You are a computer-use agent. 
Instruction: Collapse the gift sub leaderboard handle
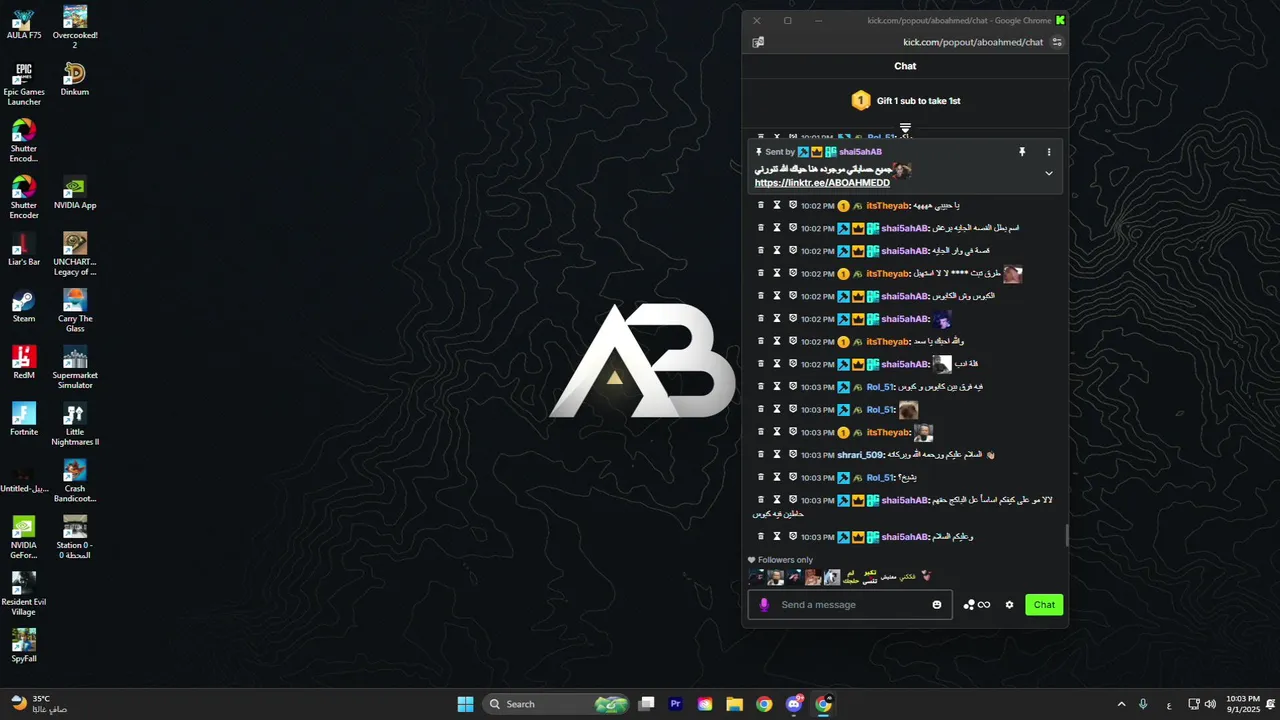click(905, 128)
